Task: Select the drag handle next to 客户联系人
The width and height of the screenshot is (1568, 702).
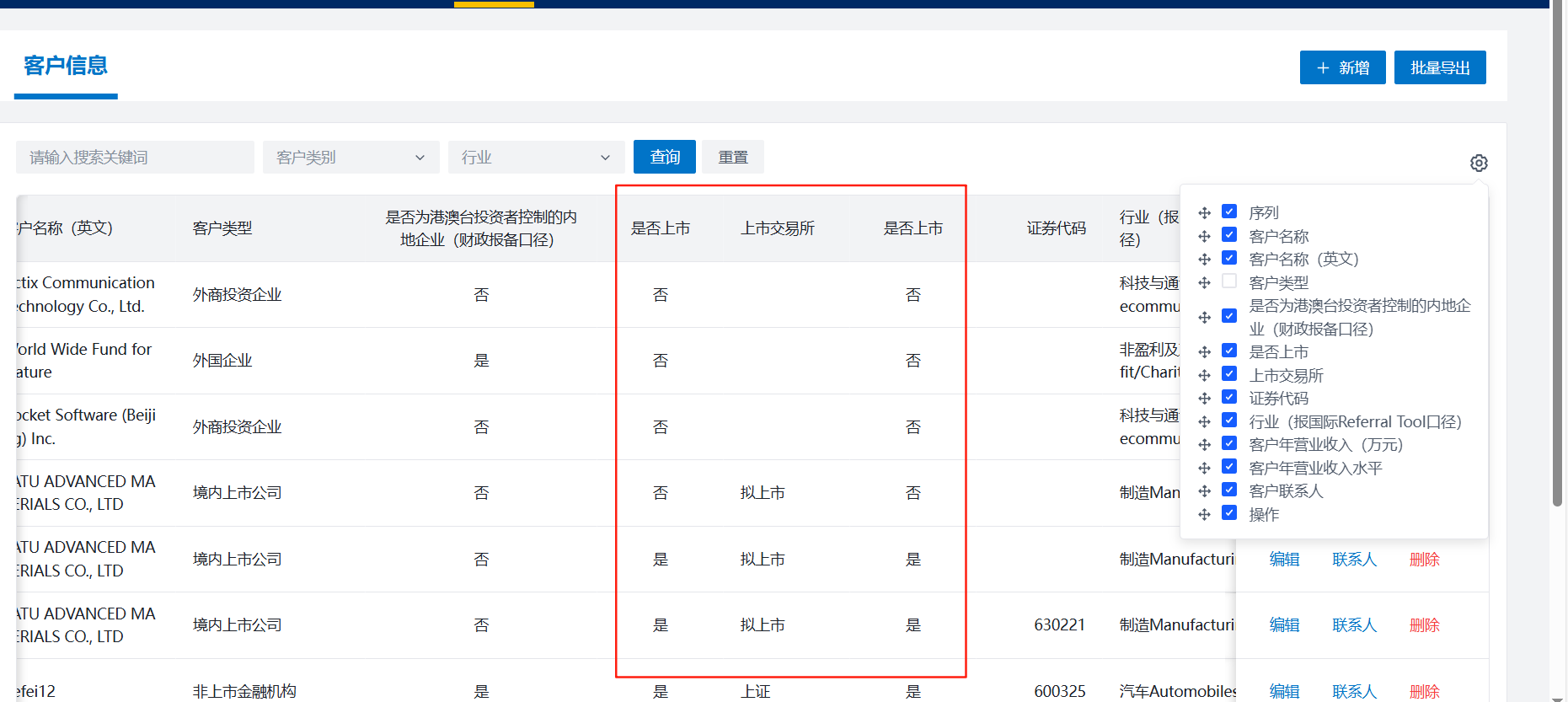Action: (1204, 491)
